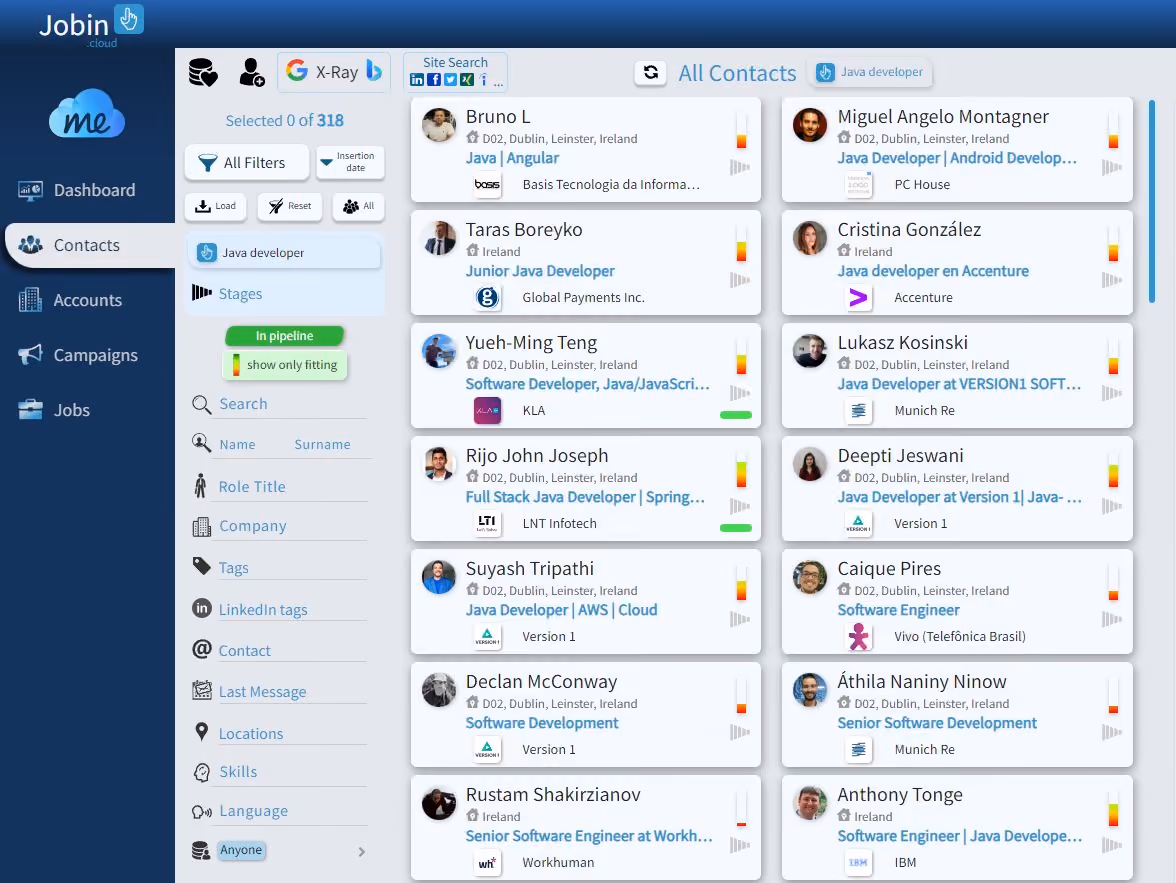Click fit score bar on Deepti Jeswani card
Image resolution: width=1176 pixels, height=883 pixels.
(x=1113, y=470)
